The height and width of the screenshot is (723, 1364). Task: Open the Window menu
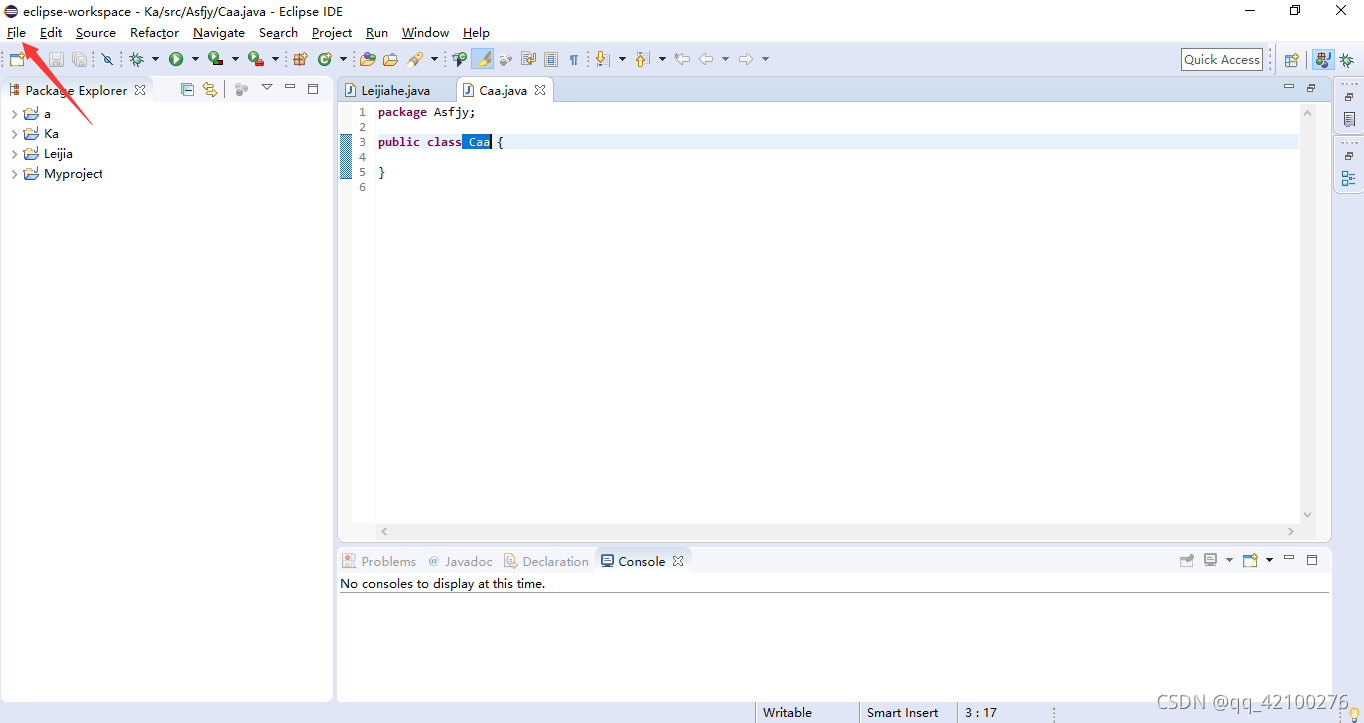[425, 32]
